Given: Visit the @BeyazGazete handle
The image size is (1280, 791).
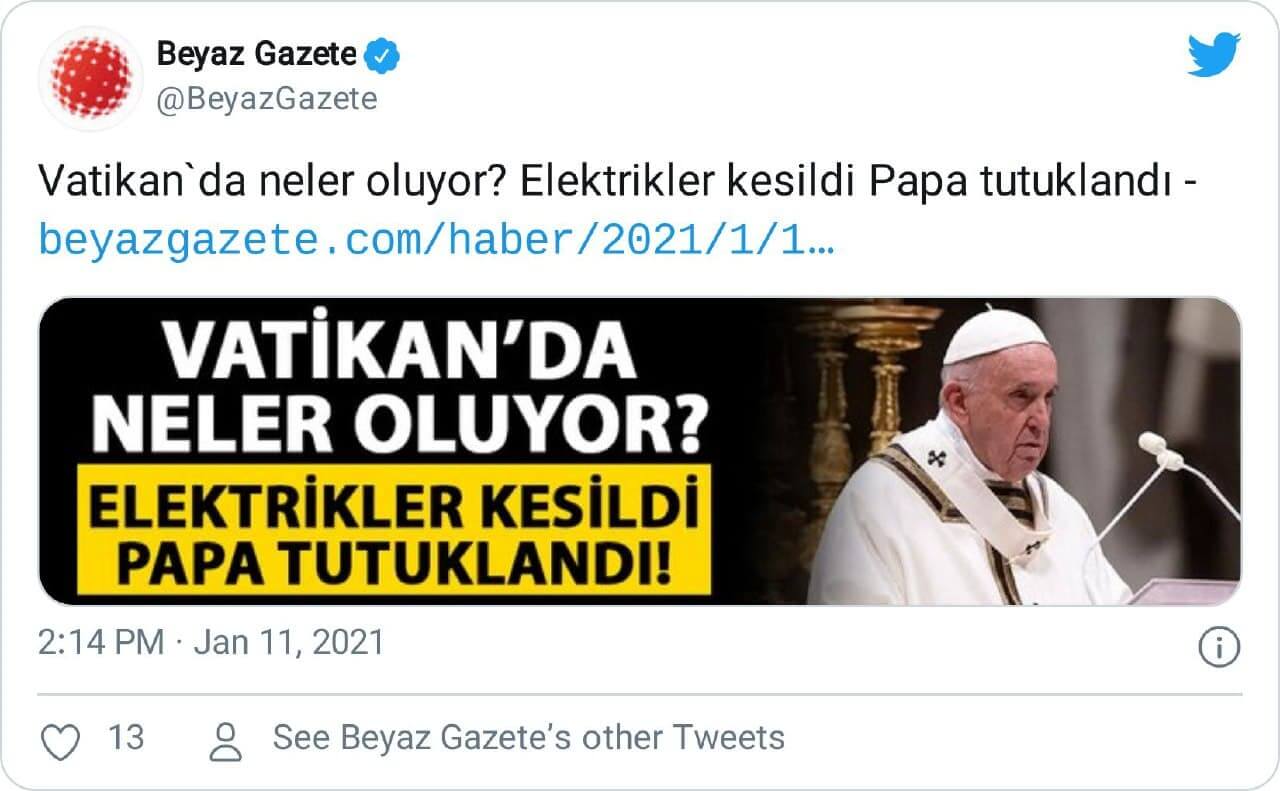Looking at the screenshot, I should 267,100.
